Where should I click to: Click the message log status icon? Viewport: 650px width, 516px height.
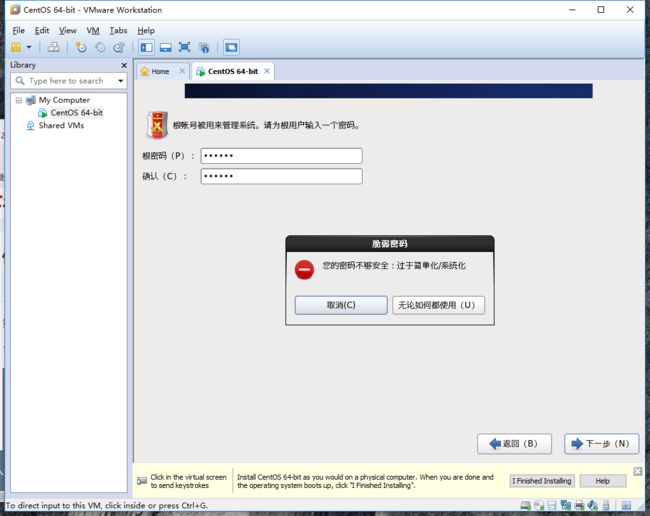click(626, 505)
